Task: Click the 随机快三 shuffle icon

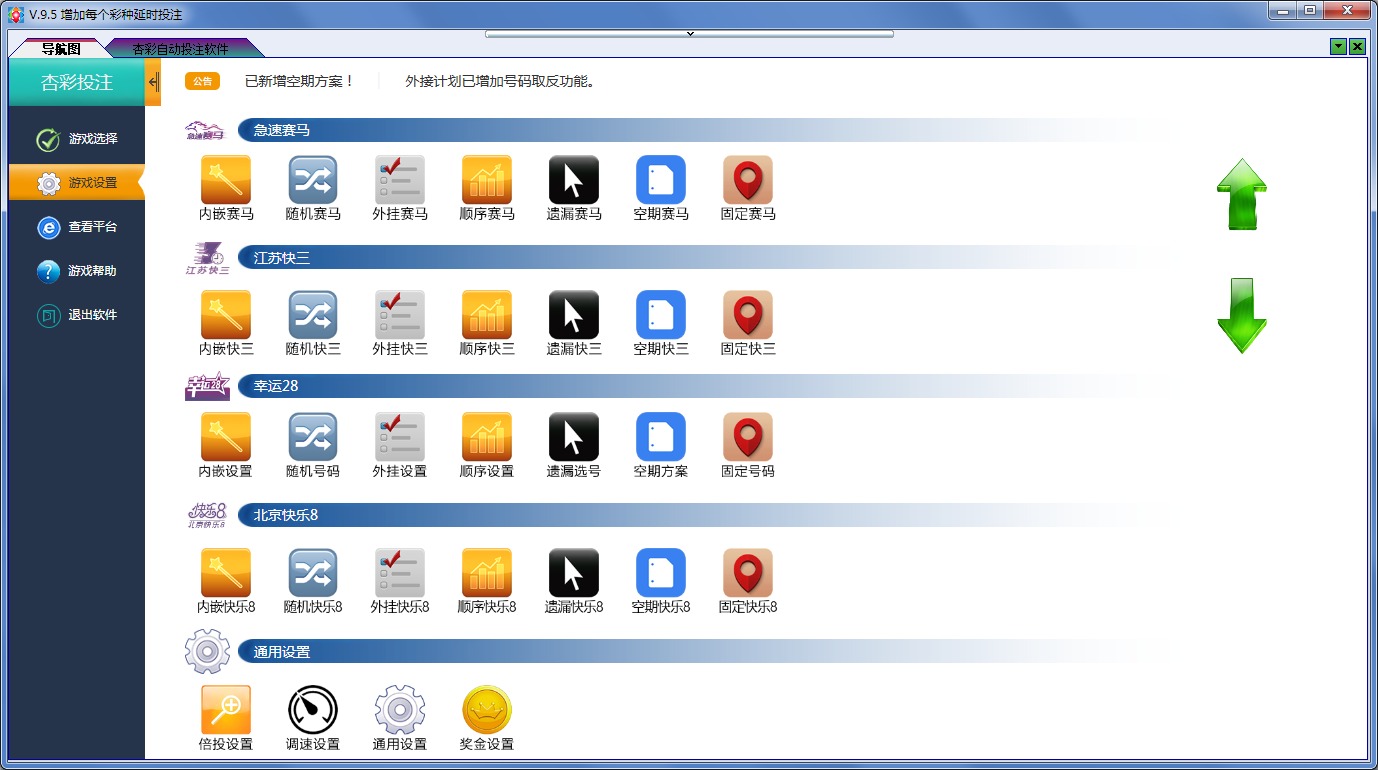Action: (x=313, y=315)
